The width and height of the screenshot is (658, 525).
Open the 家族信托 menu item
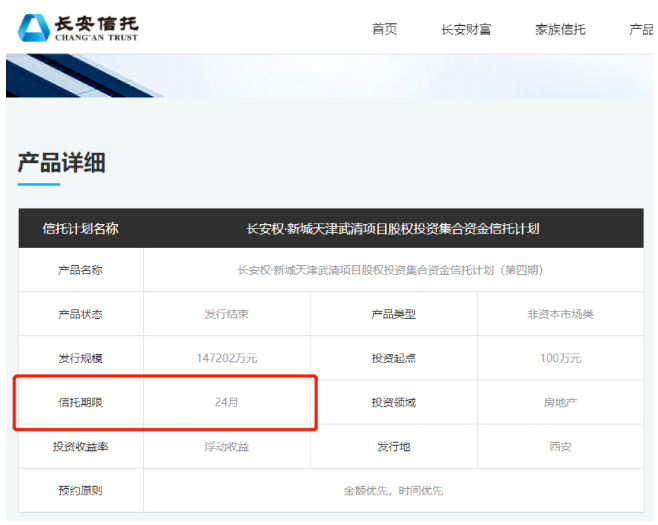click(x=560, y=29)
